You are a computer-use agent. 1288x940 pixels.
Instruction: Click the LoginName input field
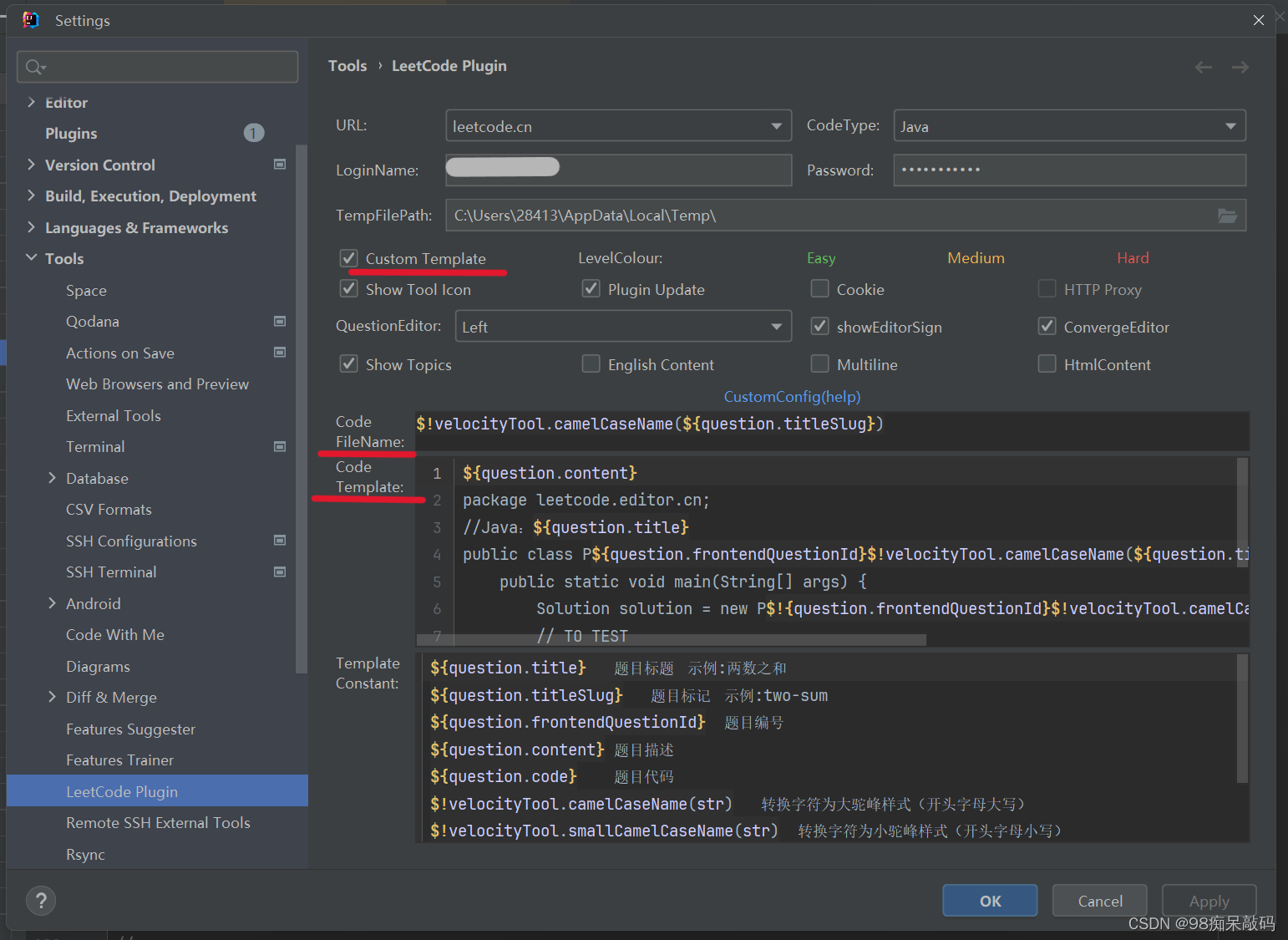619,170
